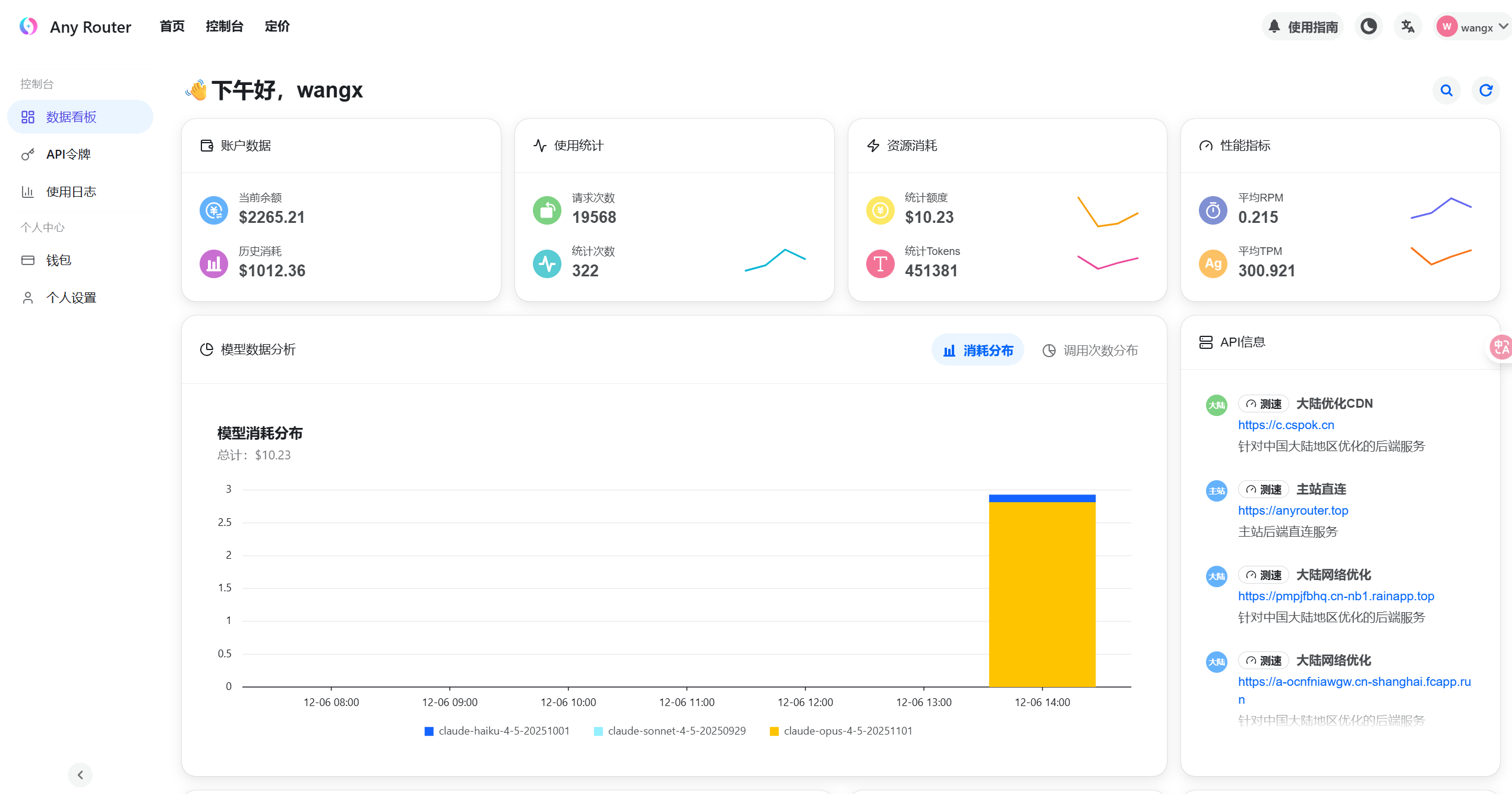Open the API令牌 sidebar item
The width and height of the screenshot is (1512, 794).
[x=68, y=155]
